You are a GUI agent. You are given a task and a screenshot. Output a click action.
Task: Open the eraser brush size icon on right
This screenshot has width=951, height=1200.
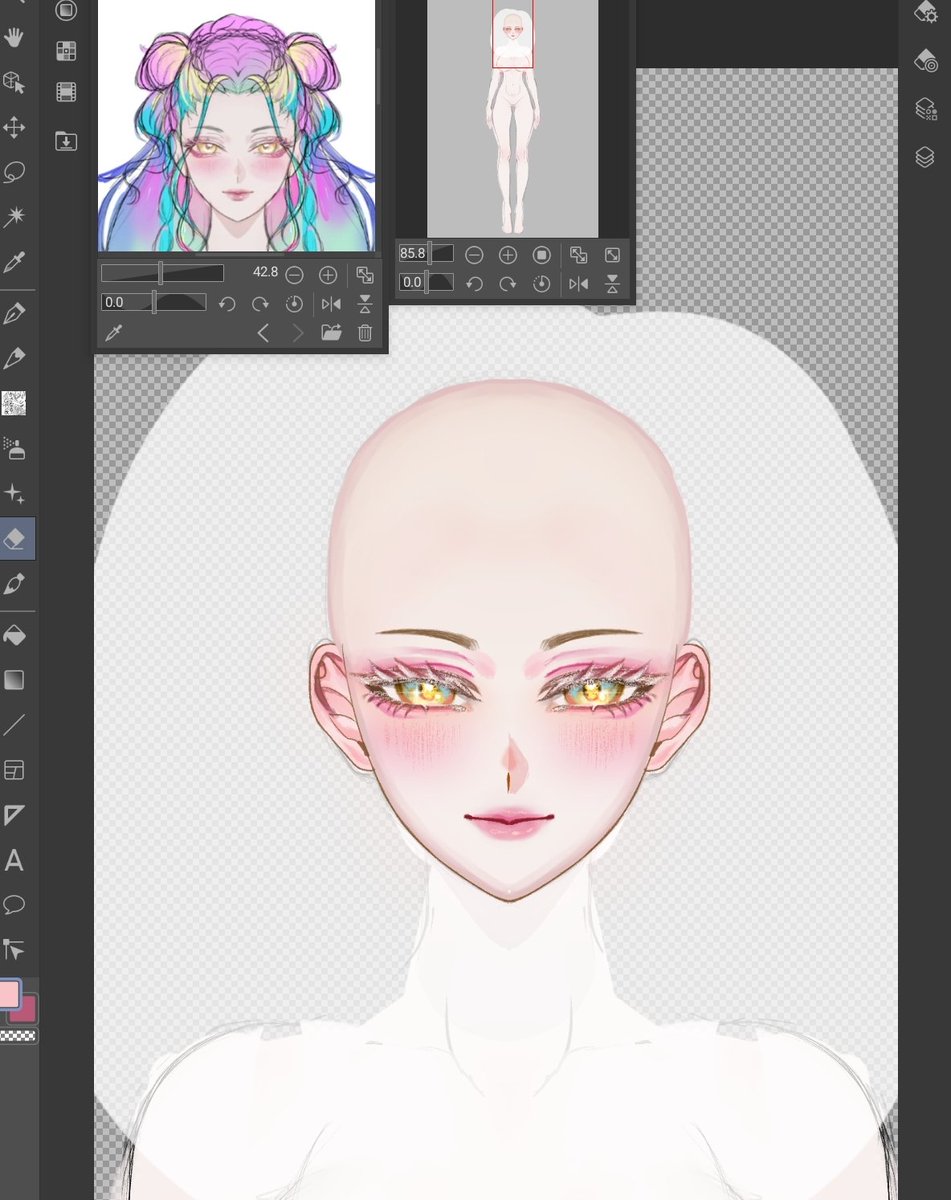925,61
